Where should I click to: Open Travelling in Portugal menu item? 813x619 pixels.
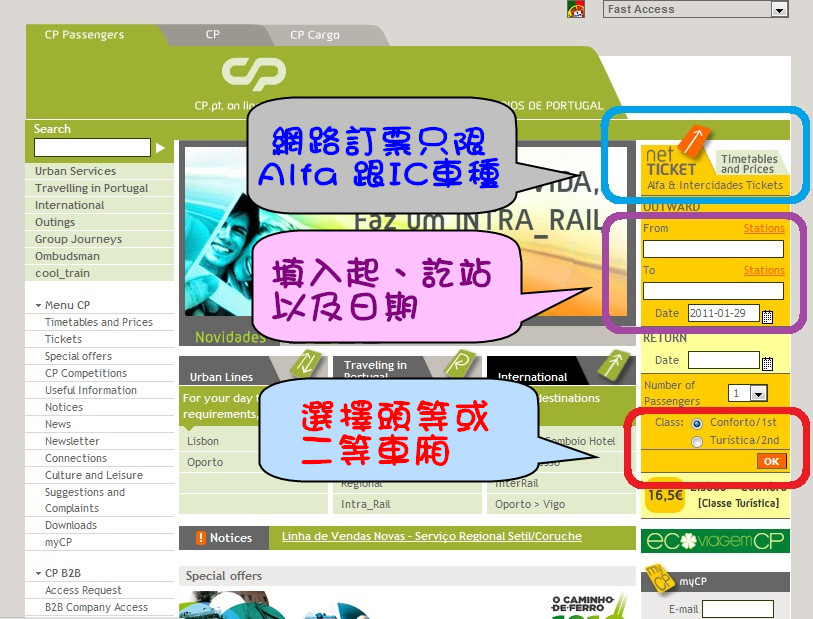tap(91, 188)
